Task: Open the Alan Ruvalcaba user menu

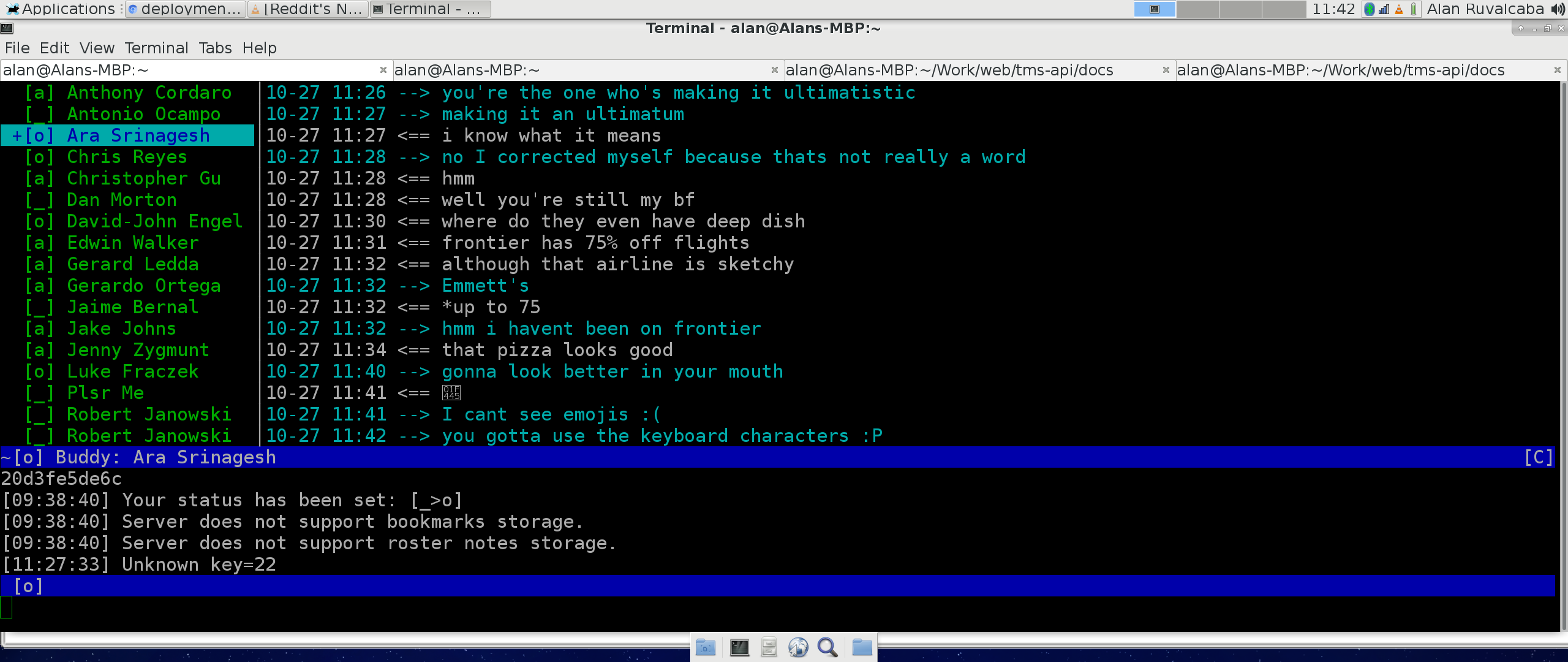Action: [x=1485, y=9]
